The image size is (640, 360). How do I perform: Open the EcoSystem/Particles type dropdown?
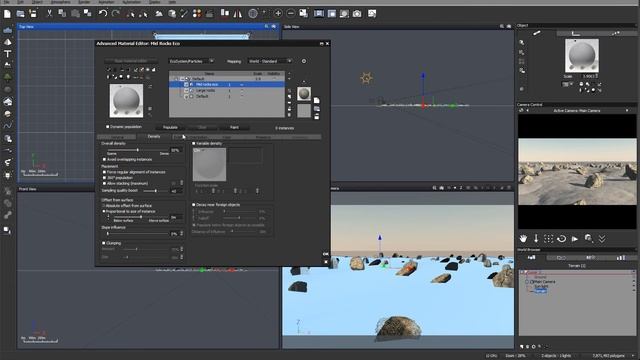pyautogui.click(x=191, y=61)
